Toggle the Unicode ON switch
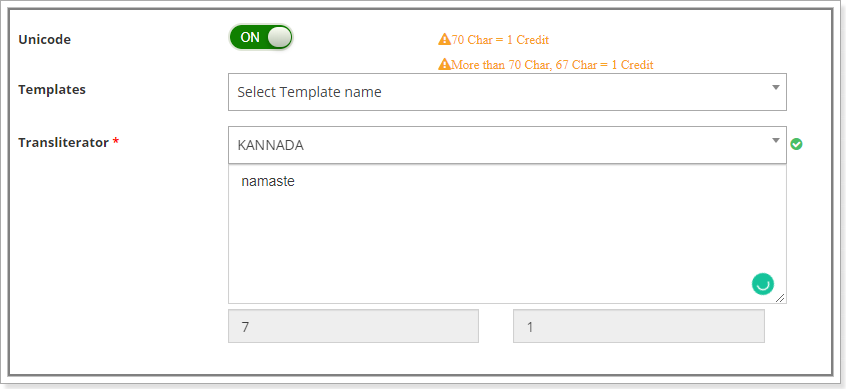The width and height of the screenshot is (846, 389). [x=261, y=38]
